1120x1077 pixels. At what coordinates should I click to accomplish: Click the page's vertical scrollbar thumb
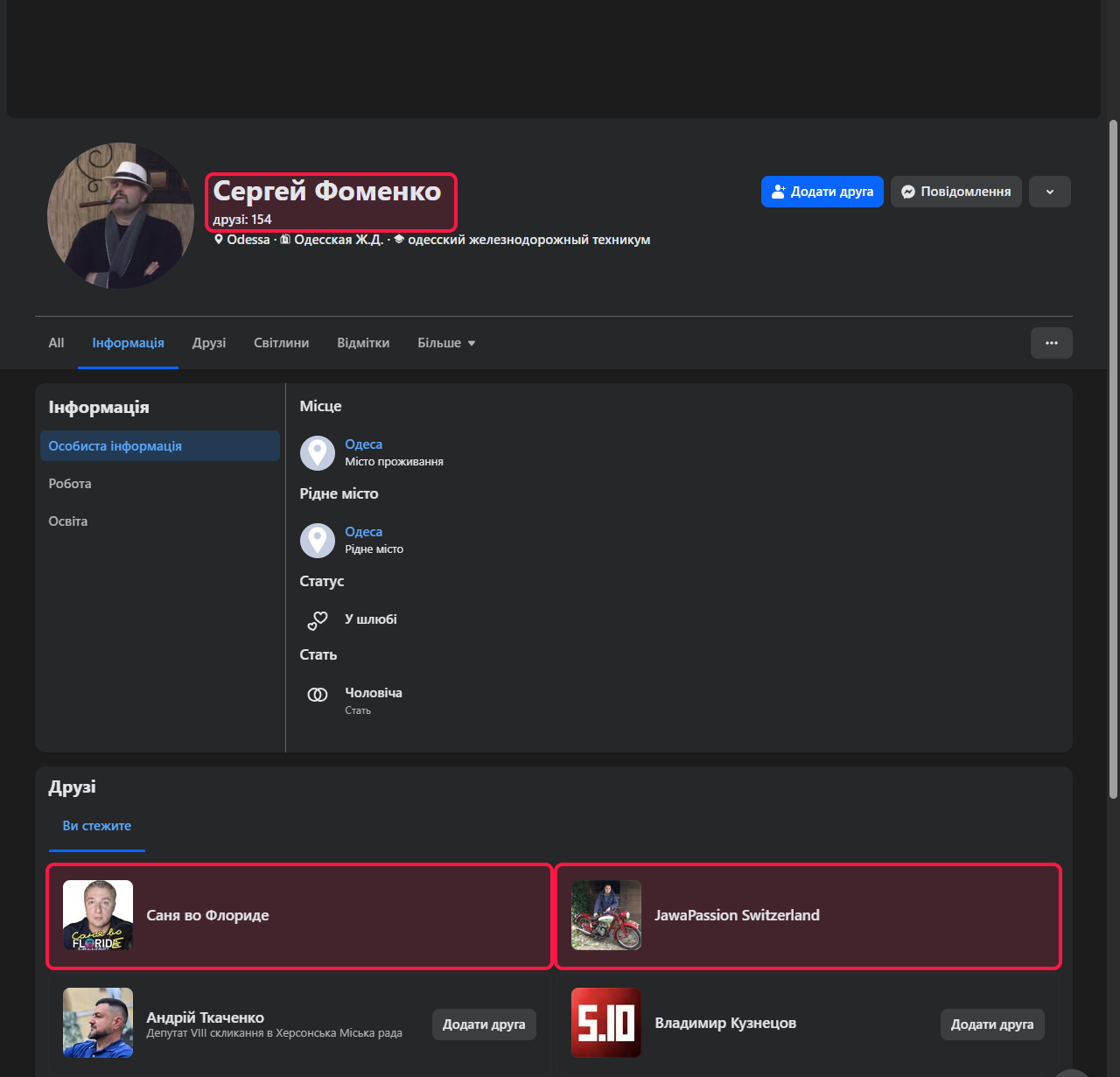tap(1113, 459)
